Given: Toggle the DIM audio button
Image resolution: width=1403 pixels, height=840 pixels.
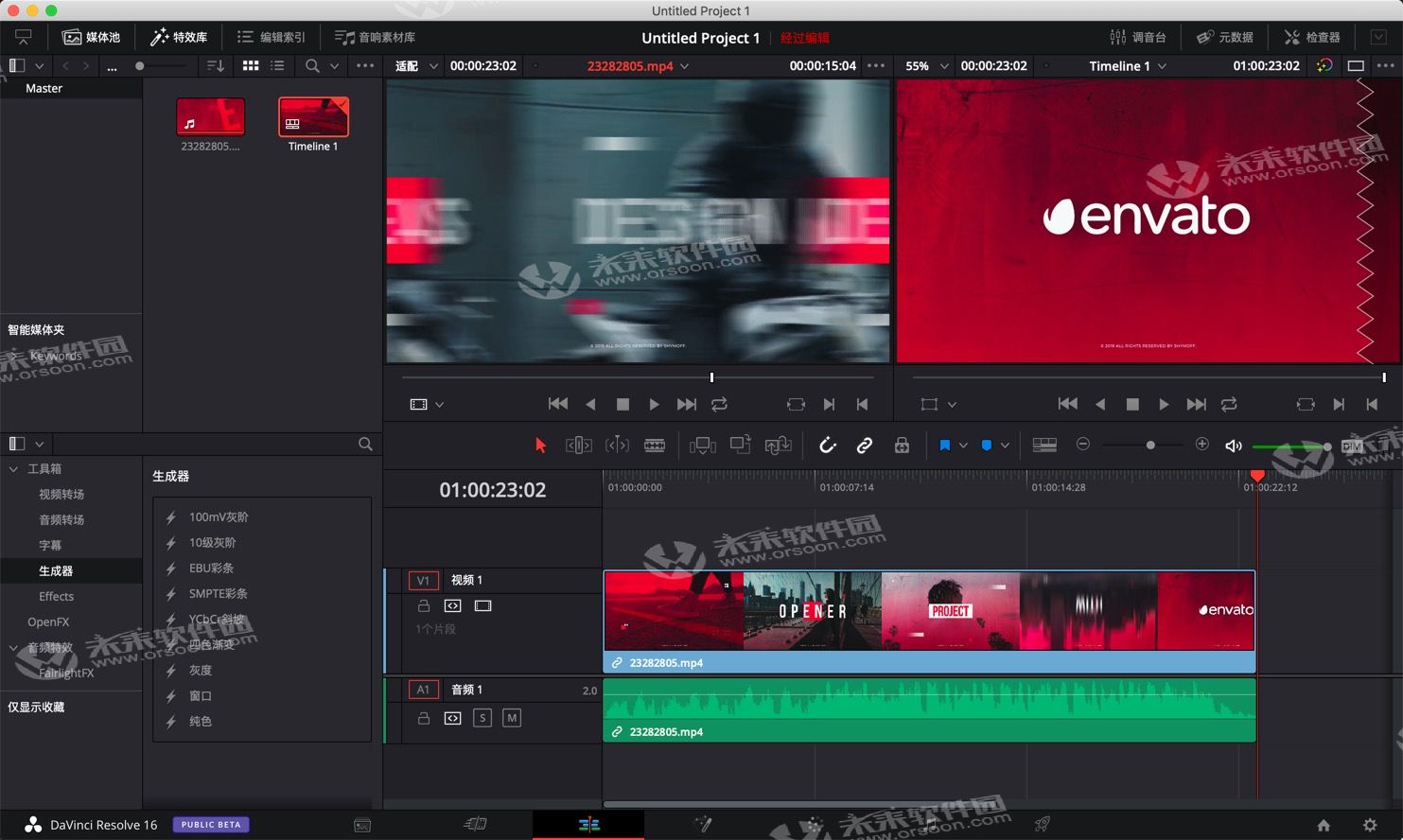Looking at the screenshot, I should (1352, 446).
